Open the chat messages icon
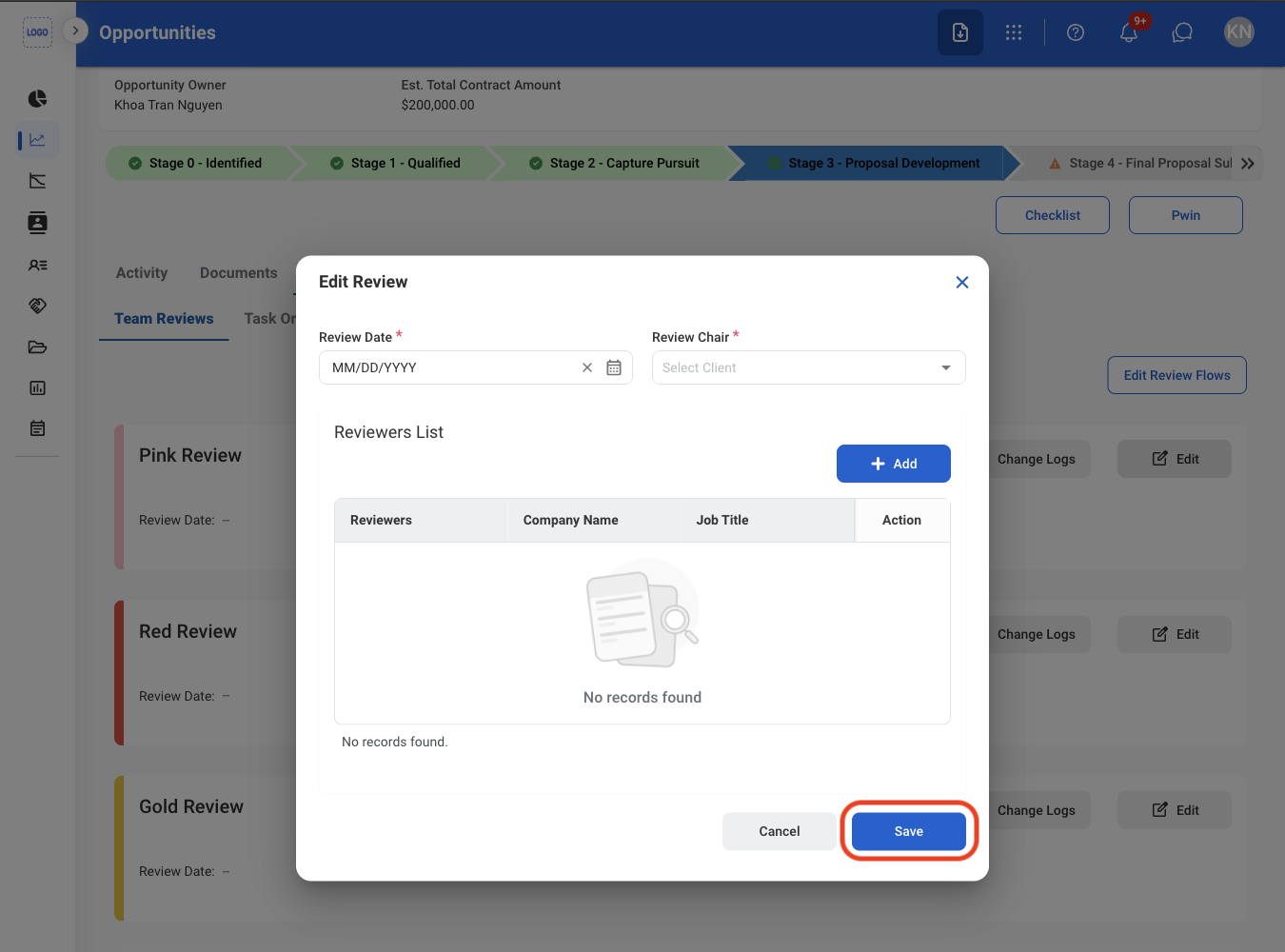 pyautogui.click(x=1182, y=32)
